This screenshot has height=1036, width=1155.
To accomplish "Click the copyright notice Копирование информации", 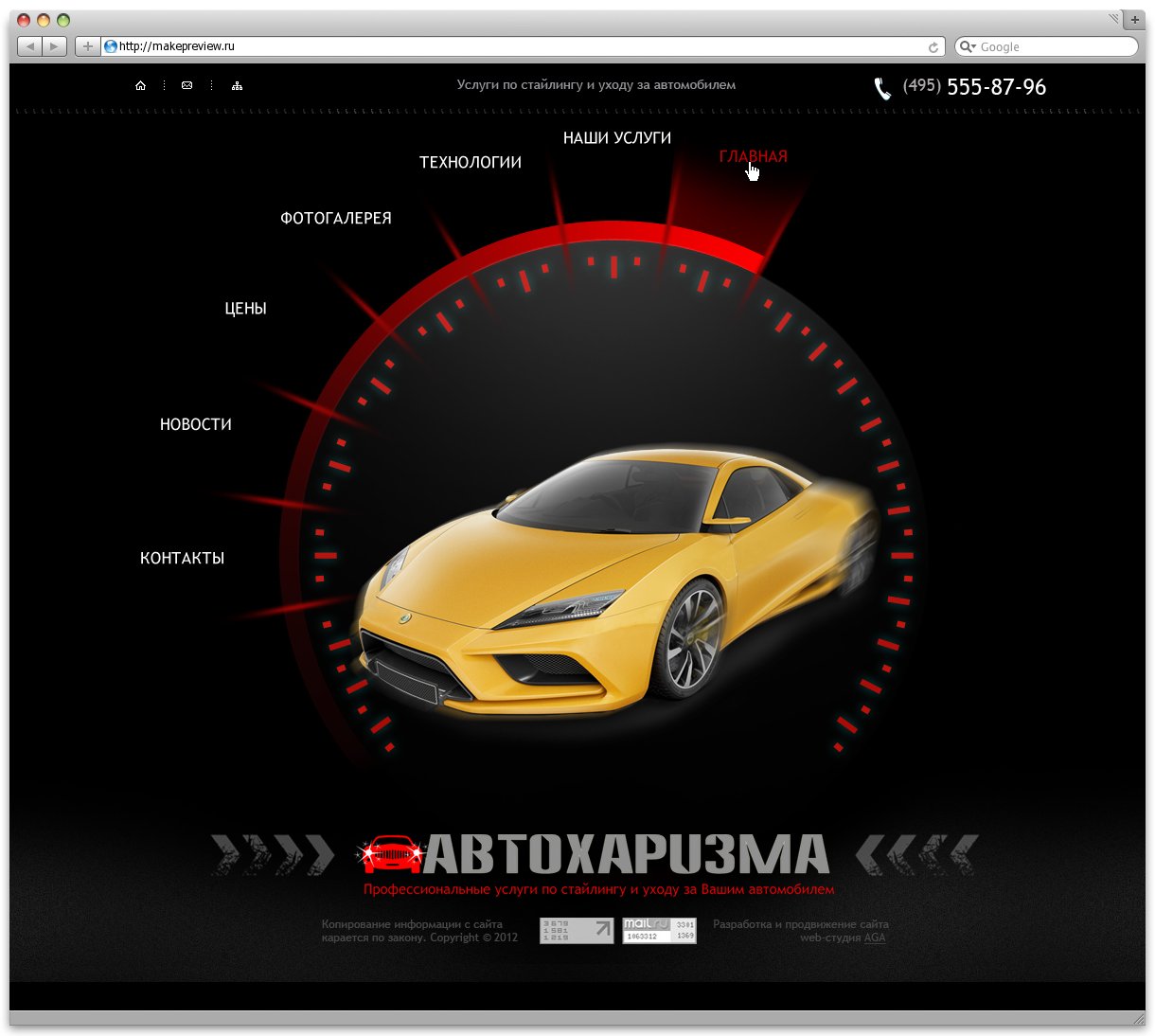I will pos(419,931).
